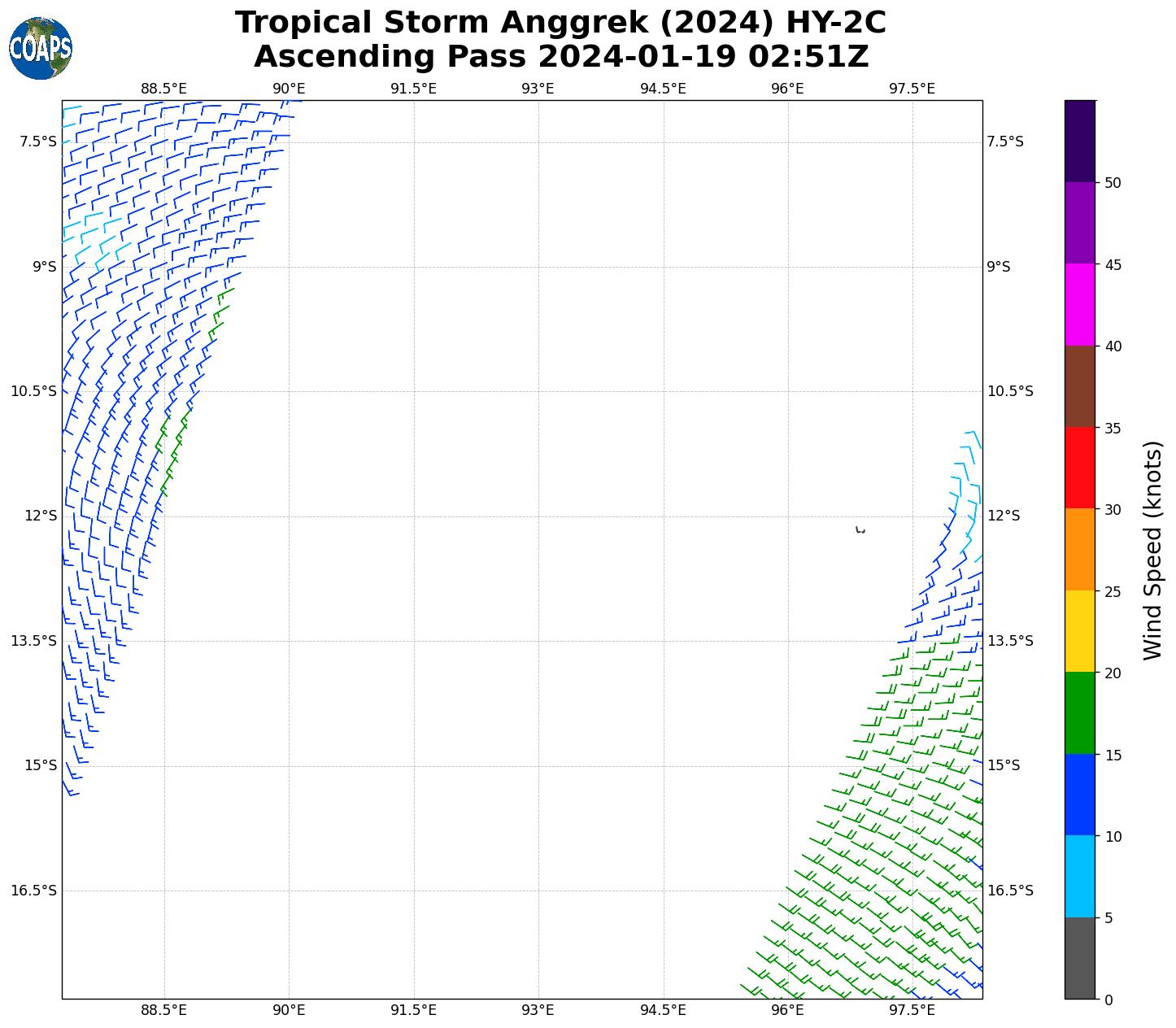Click the 93°E label on bottom axis
The width and height of the screenshot is (1176, 1028).
coord(538,1010)
